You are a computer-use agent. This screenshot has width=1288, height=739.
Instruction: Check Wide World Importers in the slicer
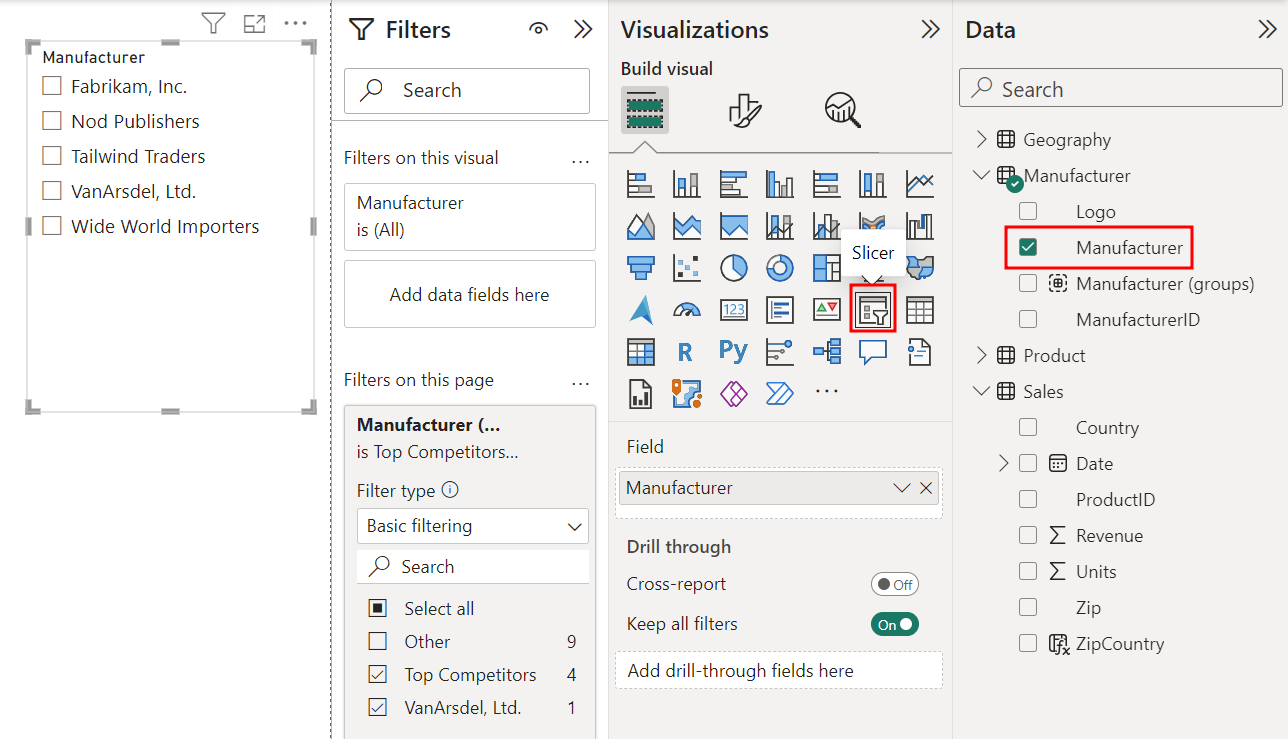[52, 227]
